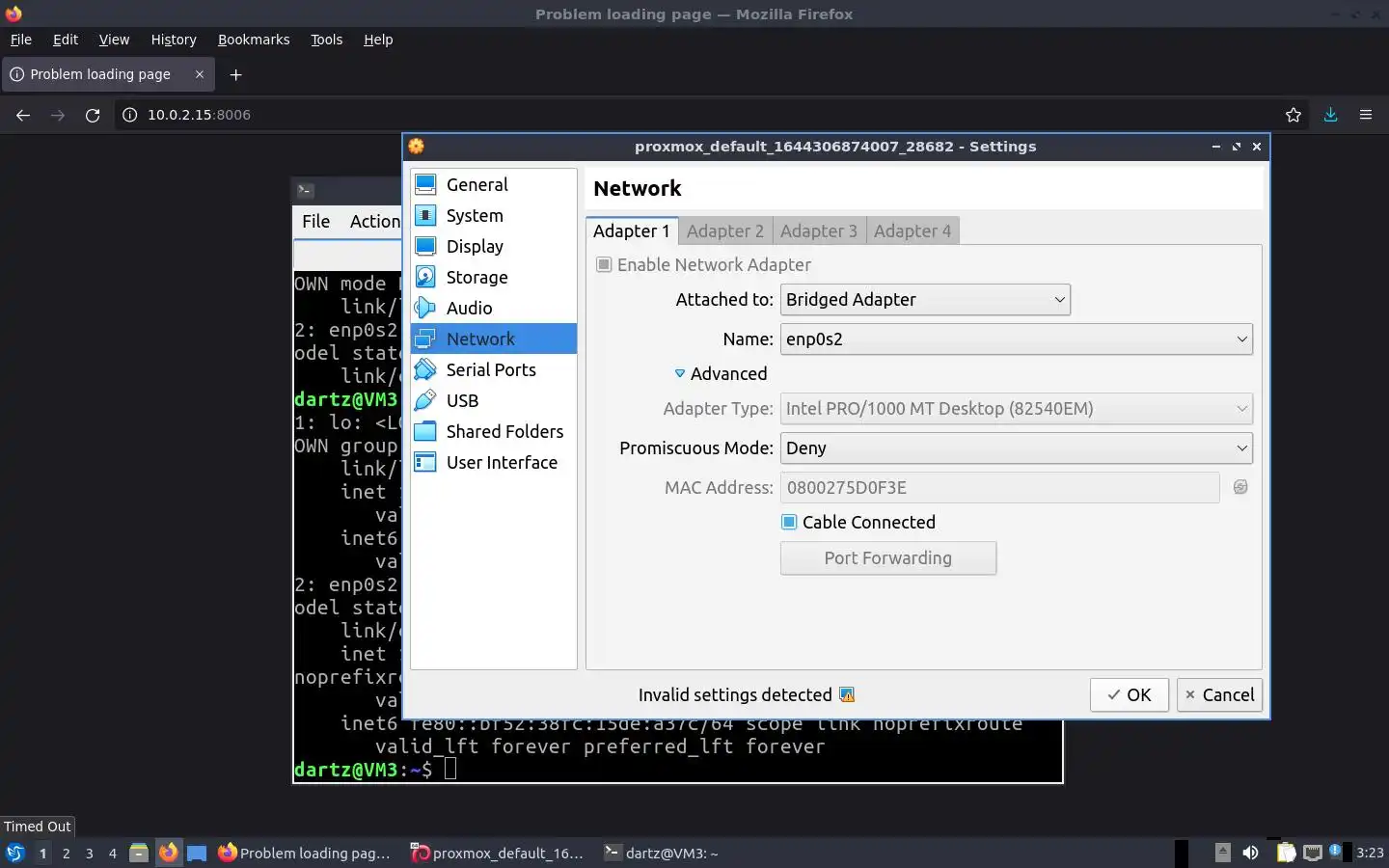The height and width of the screenshot is (868, 1389).
Task: Open the General settings category
Action: 493,184
